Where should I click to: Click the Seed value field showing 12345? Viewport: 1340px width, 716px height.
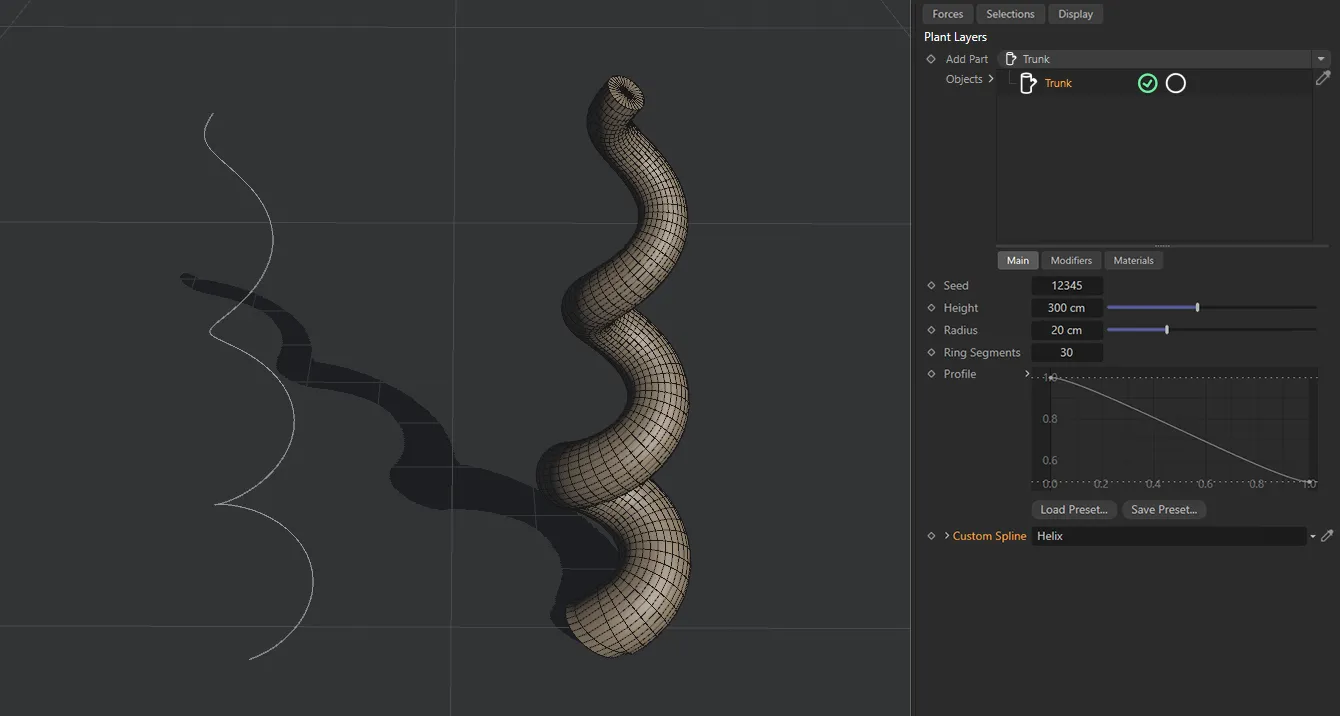coord(1067,285)
